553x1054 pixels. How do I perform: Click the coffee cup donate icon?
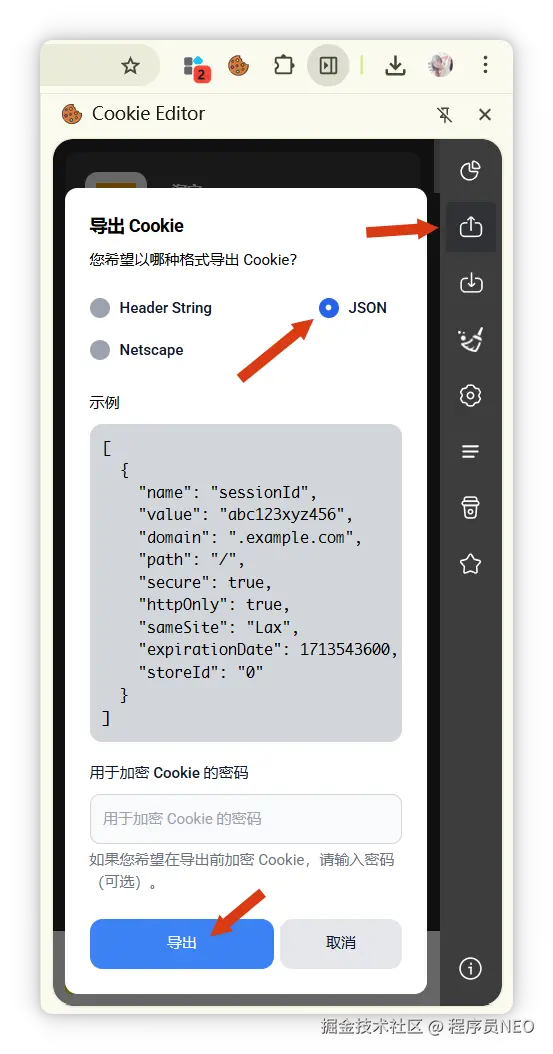(470, 508)
